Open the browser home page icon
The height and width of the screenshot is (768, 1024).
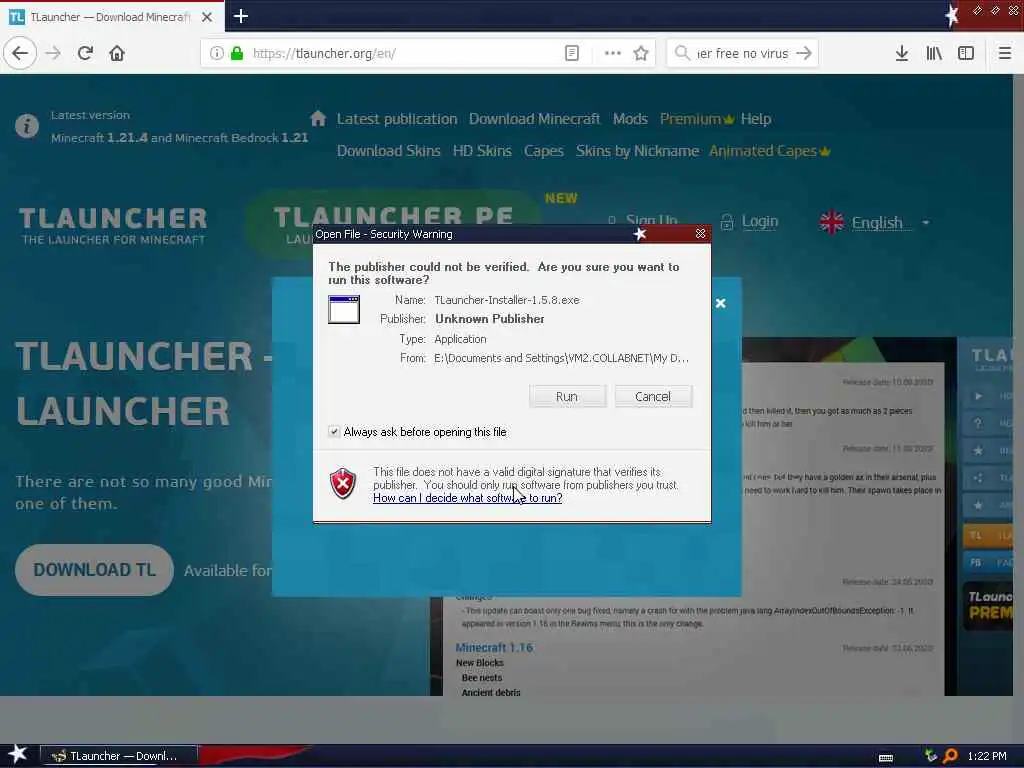pos(117,53)
